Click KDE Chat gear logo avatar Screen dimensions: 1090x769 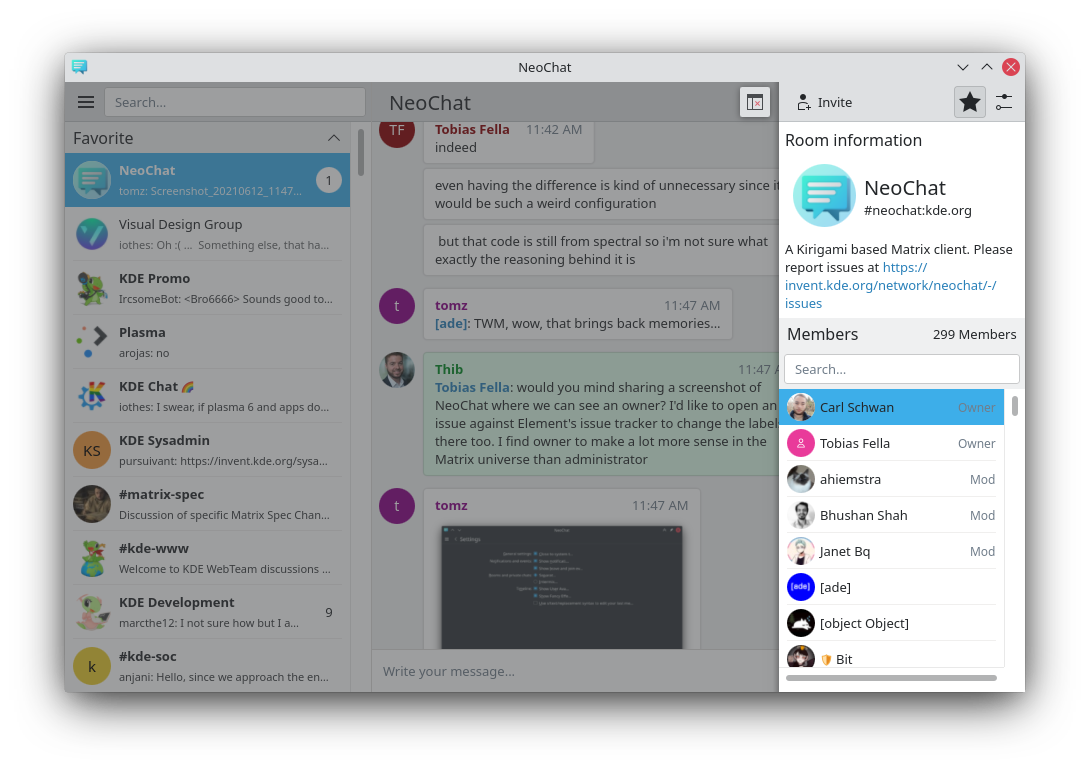click(x=92, y=396)
